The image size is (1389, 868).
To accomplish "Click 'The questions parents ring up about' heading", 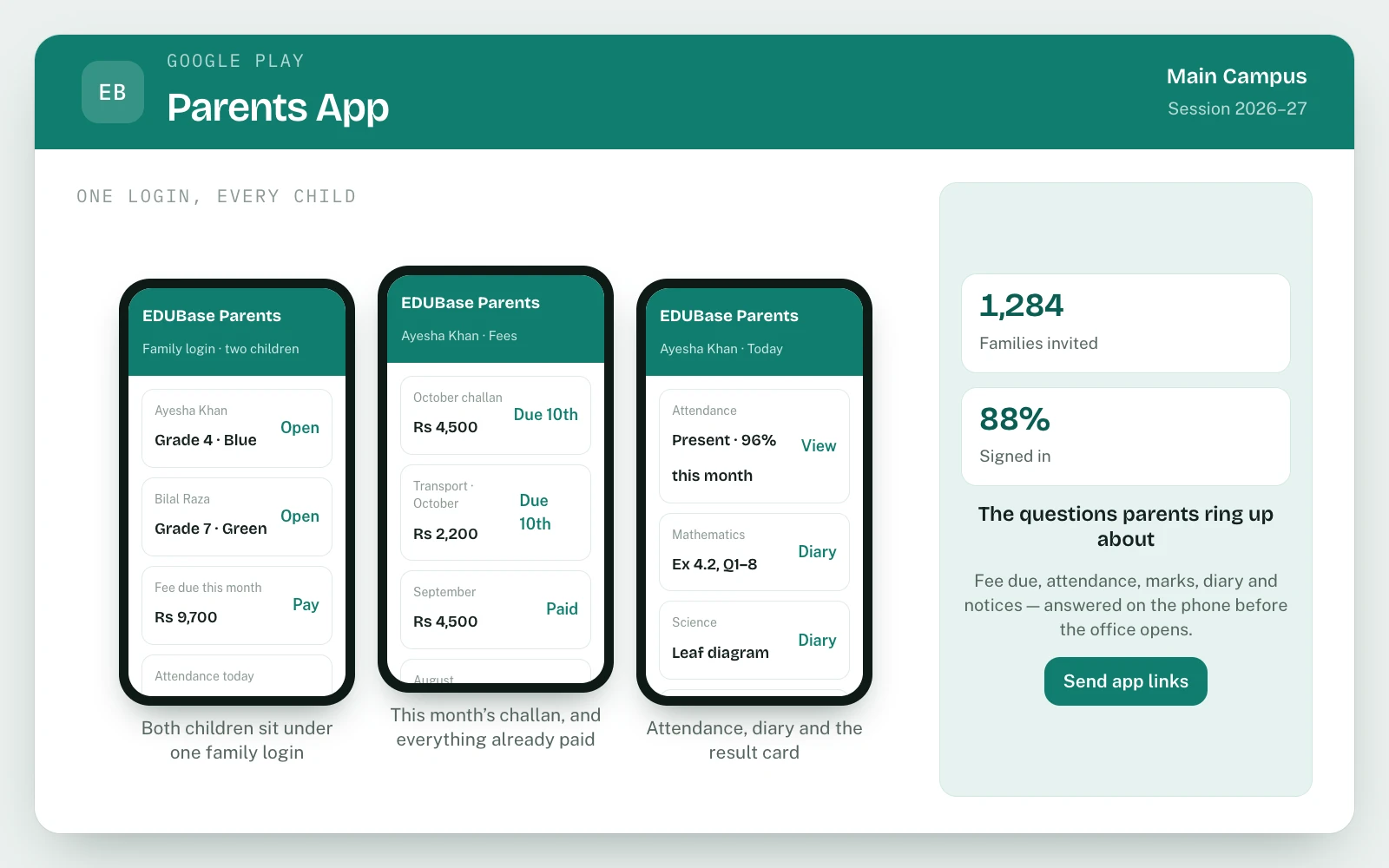I will click(1125, 526).
